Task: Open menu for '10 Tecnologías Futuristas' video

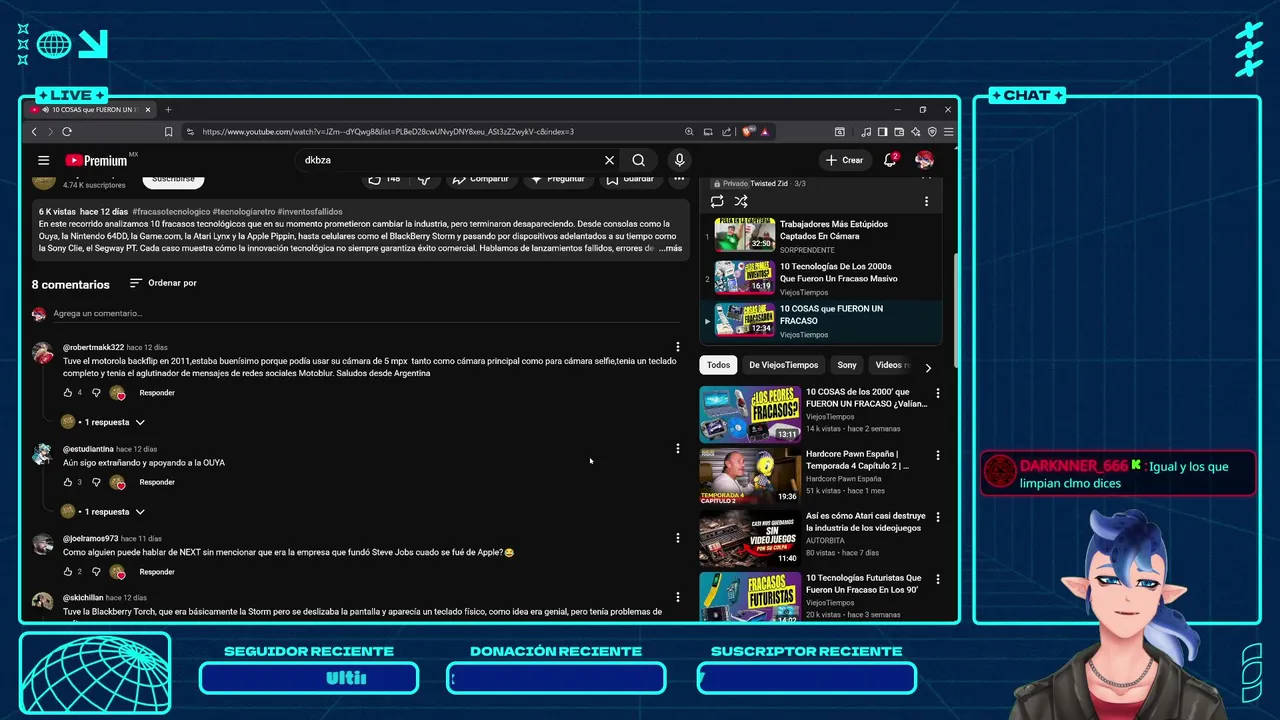Action: coord(937,579)
